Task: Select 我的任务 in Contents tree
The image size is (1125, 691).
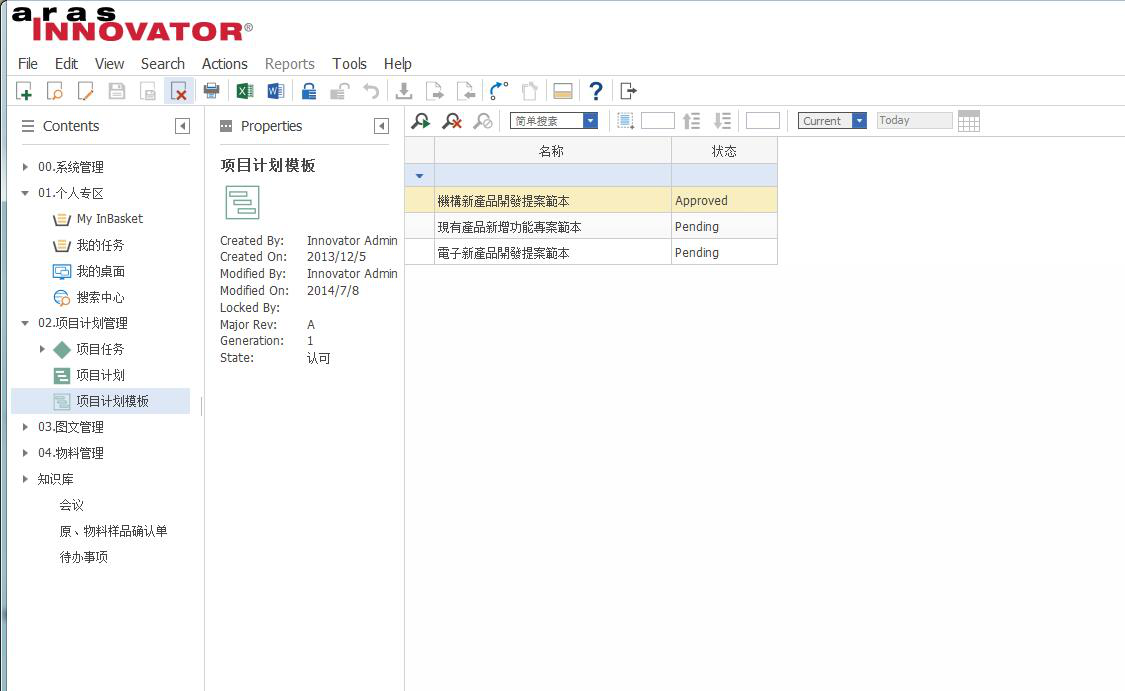Action: click(x=100, y=245)
